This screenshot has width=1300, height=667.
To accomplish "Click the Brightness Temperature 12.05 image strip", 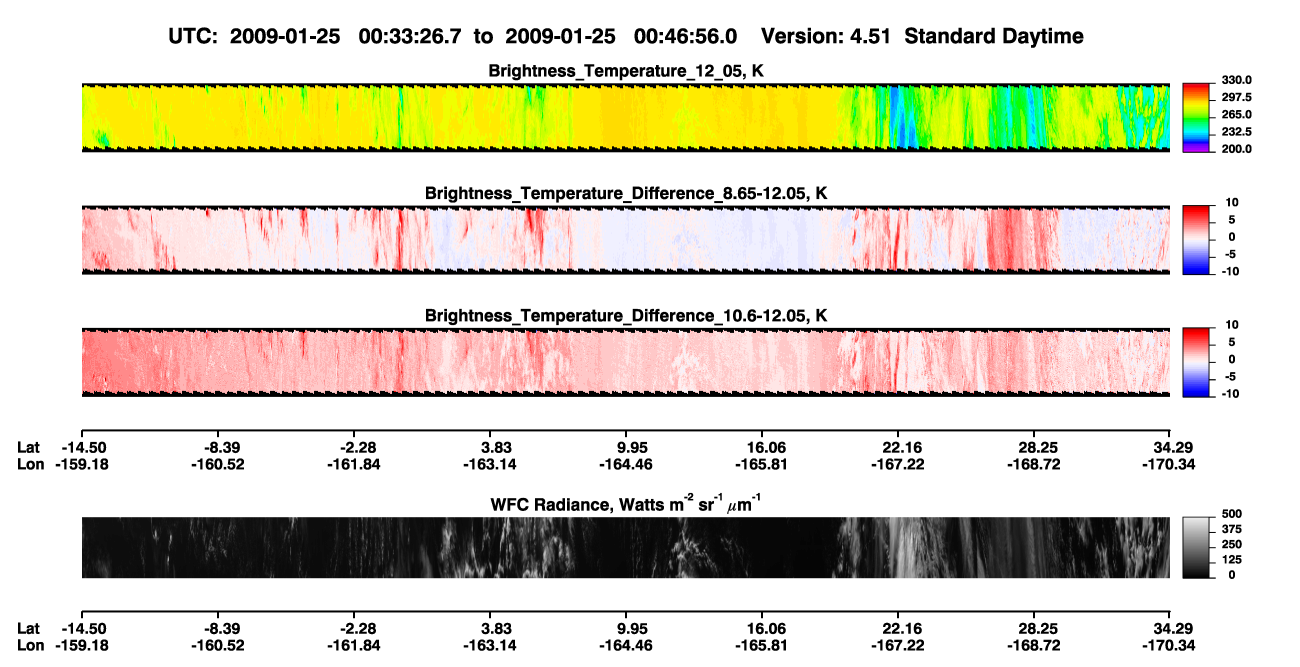I will pos(626,118).
